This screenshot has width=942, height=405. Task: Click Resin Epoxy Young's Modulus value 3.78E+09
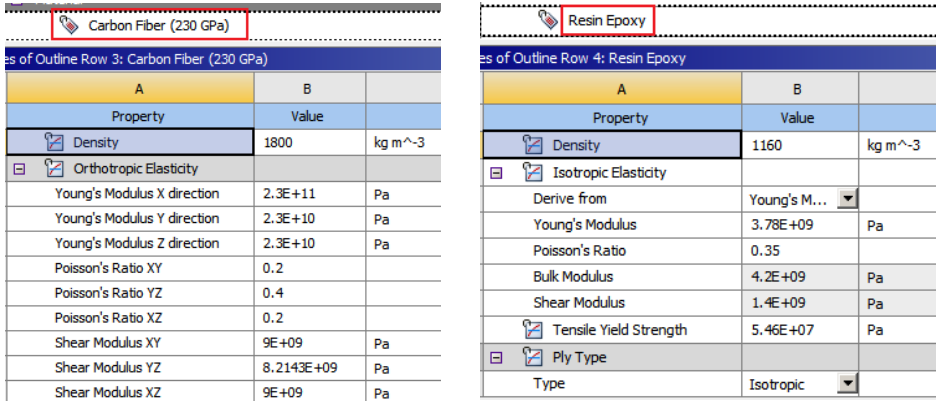click(800, 225)
